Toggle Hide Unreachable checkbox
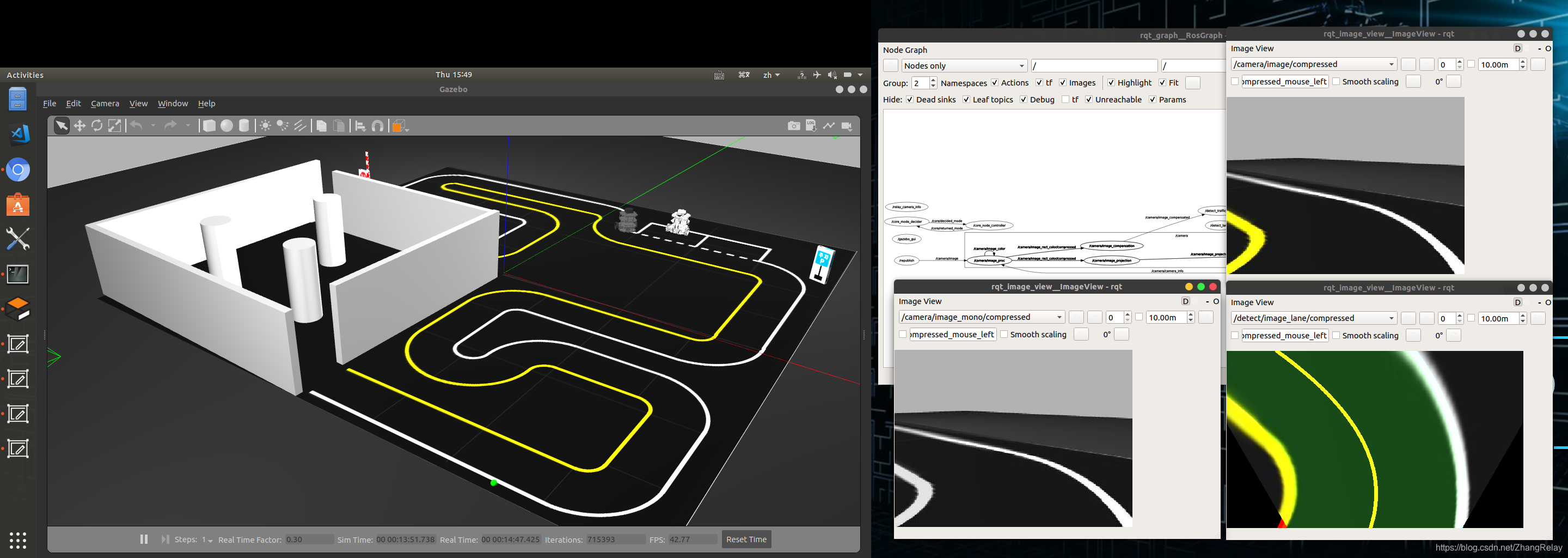The width and height of the screenshot is (1568, 558). (1089, 100)
